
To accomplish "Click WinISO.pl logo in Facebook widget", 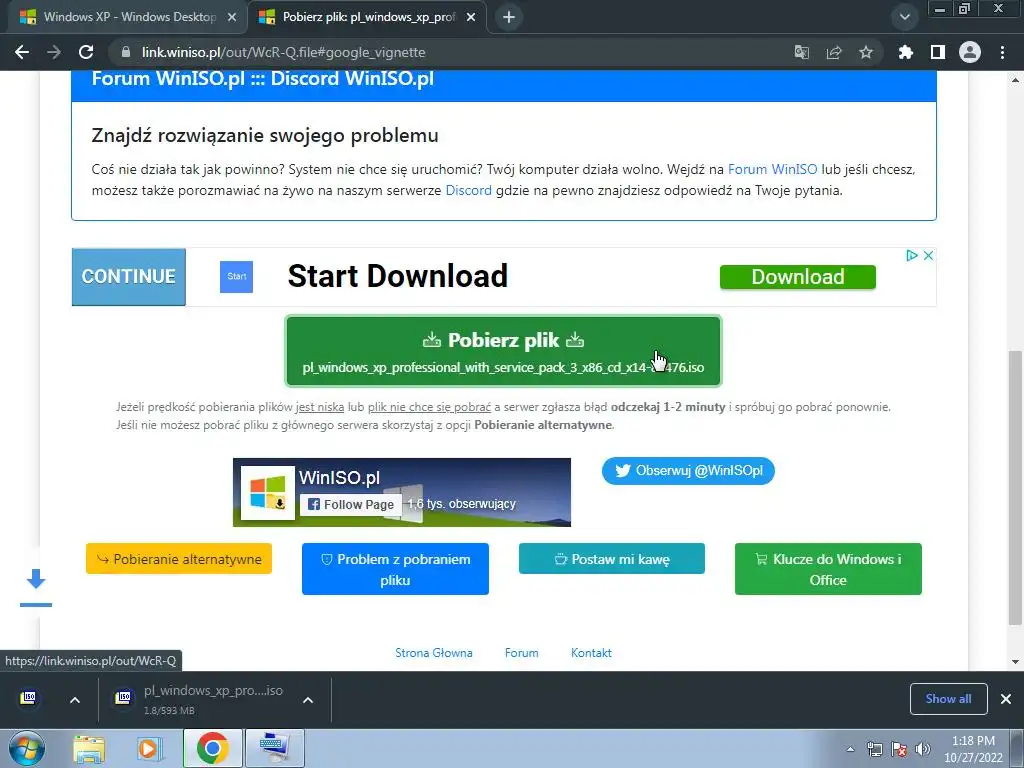I will point(268,493).
